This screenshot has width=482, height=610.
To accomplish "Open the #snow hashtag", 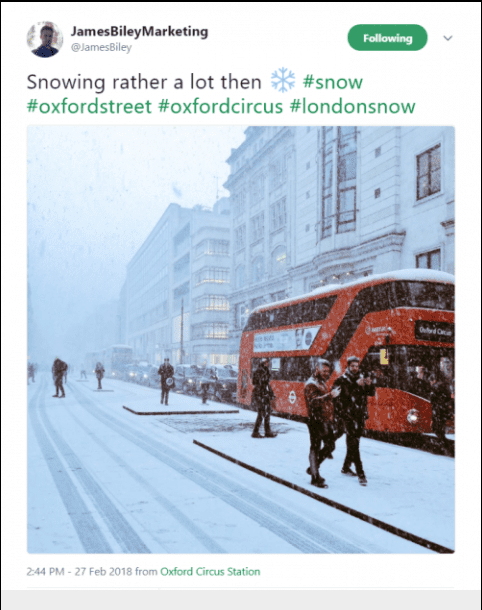I will click(333, 82).
